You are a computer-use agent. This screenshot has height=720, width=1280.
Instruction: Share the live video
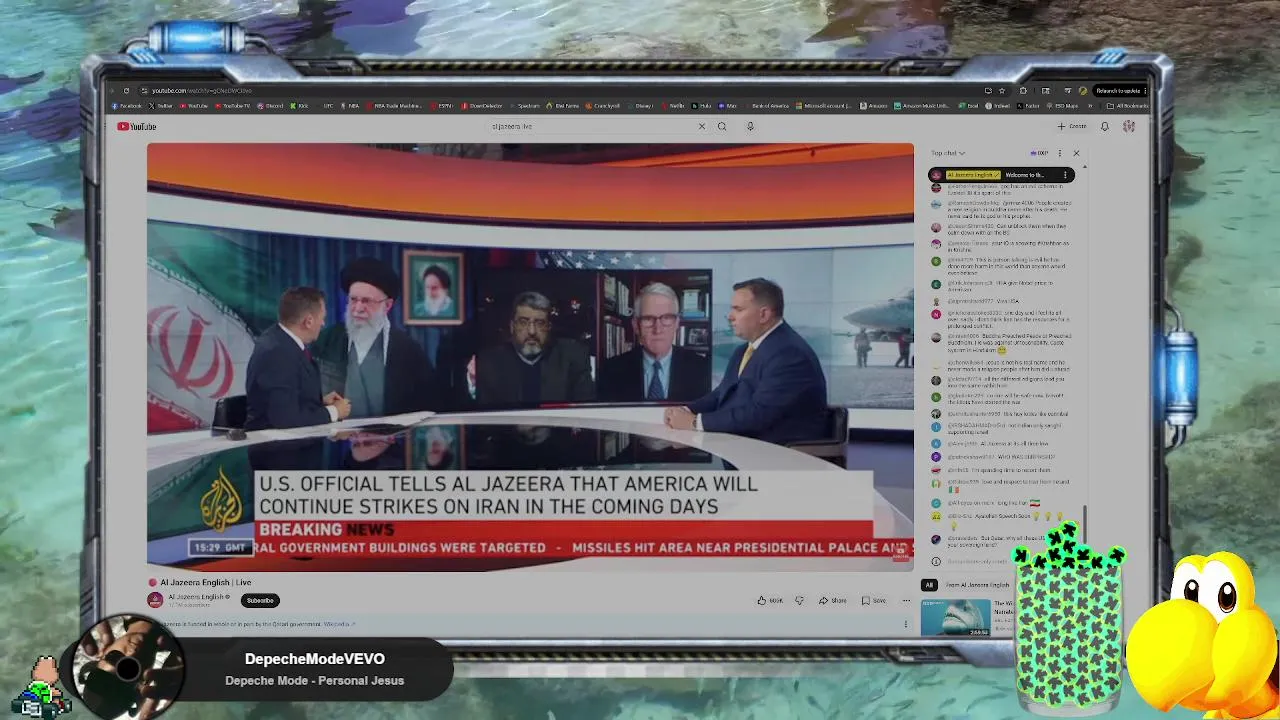click(832, 600)
